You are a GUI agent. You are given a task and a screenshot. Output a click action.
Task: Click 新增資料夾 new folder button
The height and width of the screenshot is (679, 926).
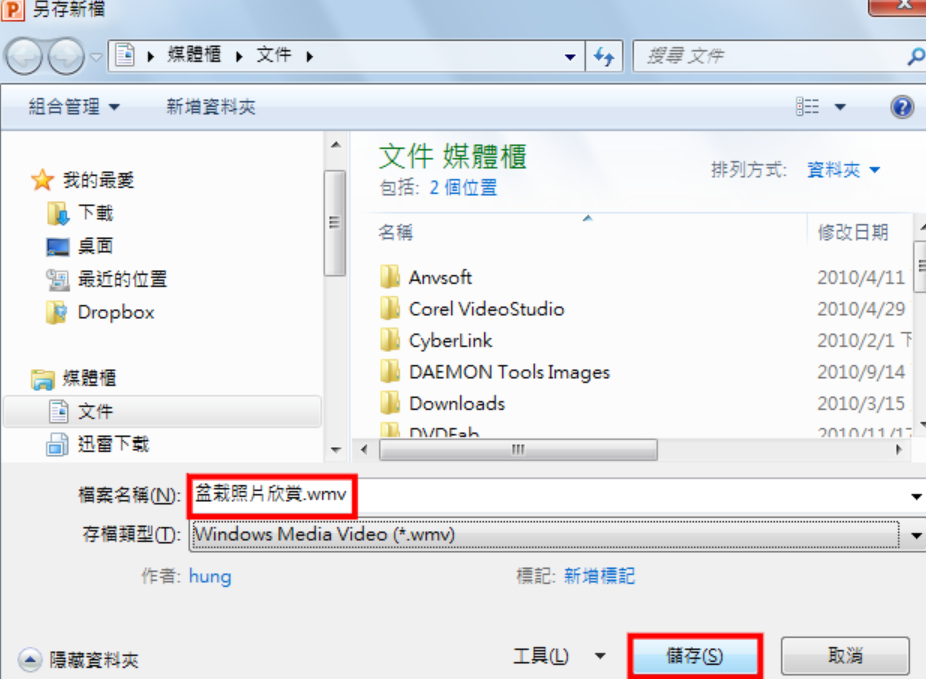pos(211,107)
